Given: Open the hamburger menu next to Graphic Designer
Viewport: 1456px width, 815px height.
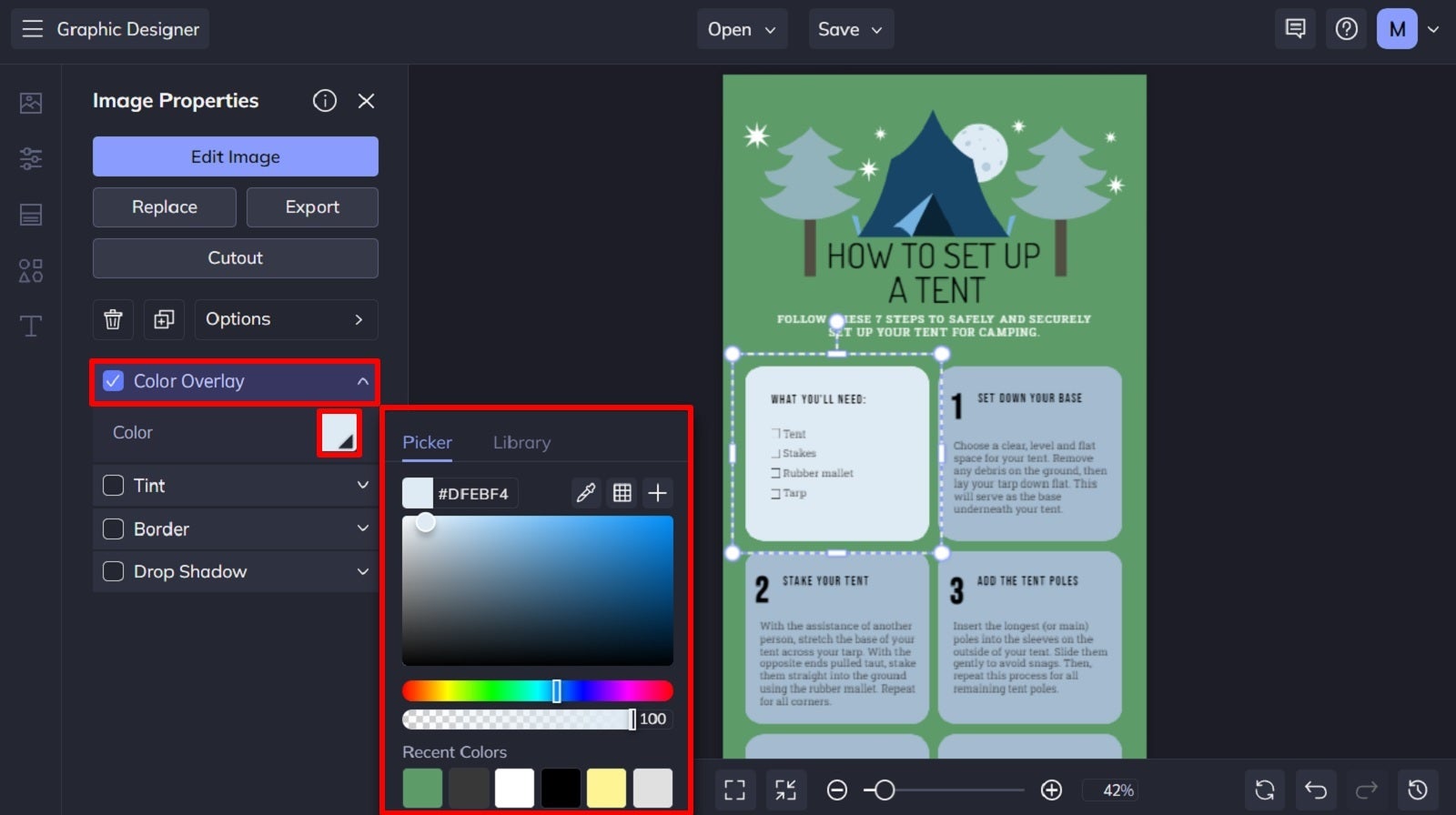Looking at the screenshot, I should tap(33, 29).
